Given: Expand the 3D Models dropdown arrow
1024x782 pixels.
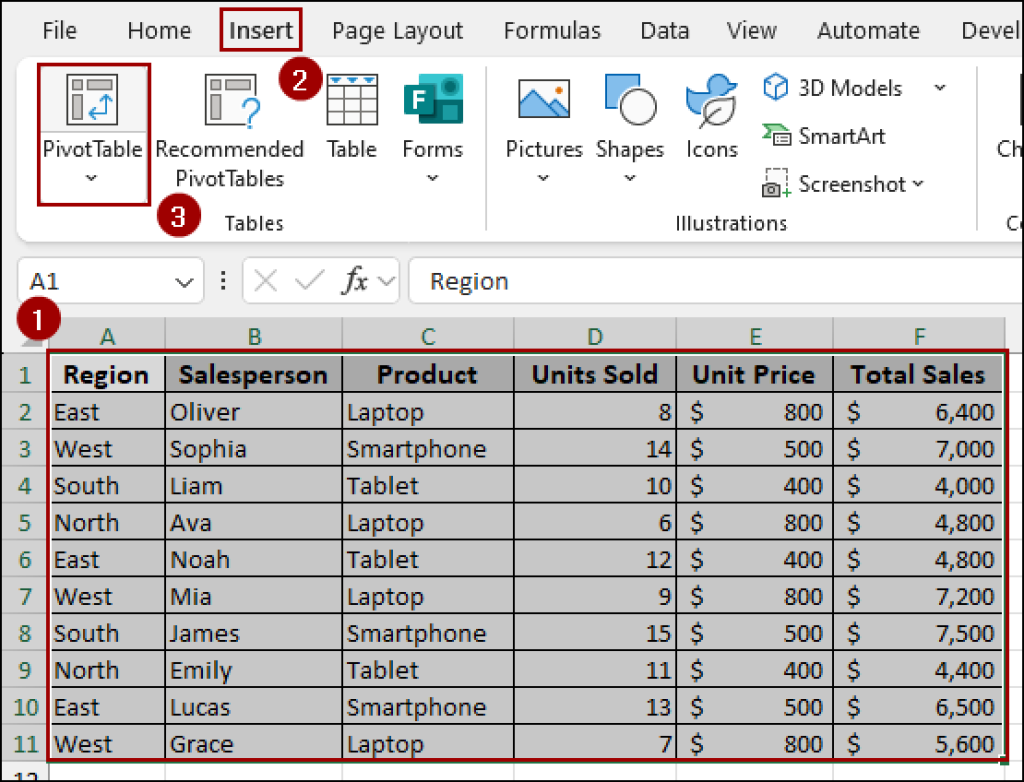Looking at the screenshot, I should coord(940,88).
